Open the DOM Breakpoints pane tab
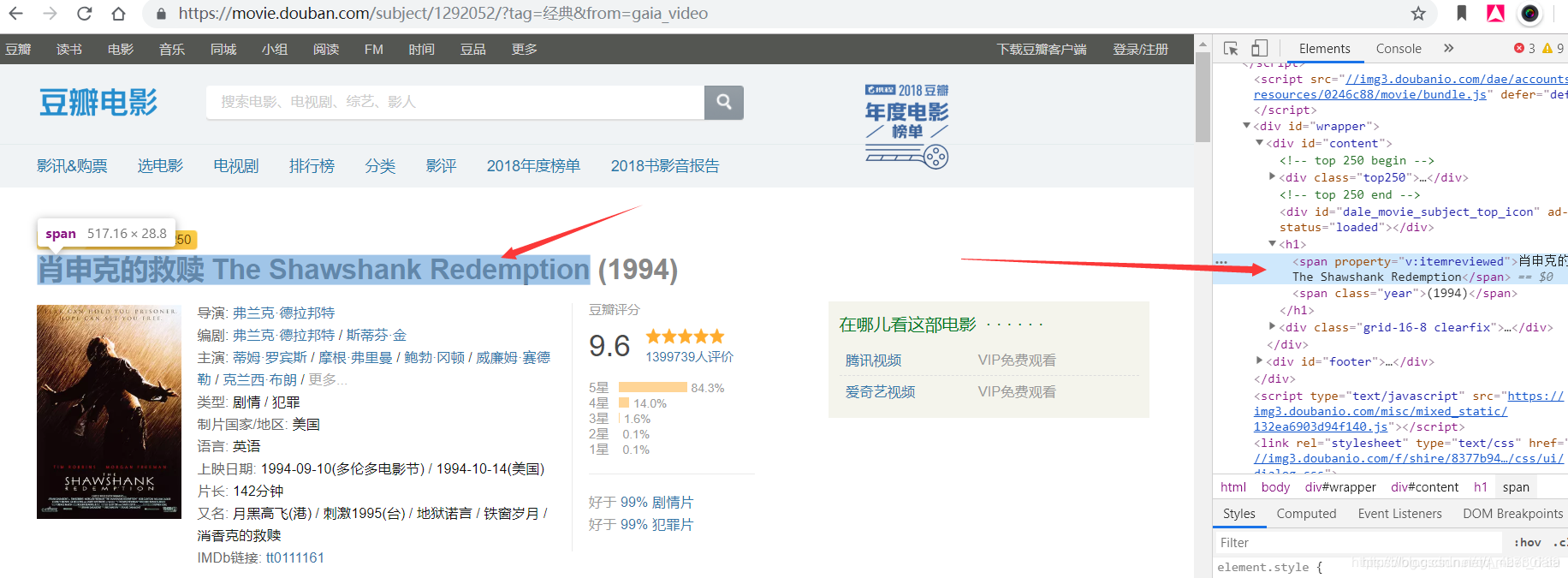The image size is (1568, 578). tap(1512, 514)
